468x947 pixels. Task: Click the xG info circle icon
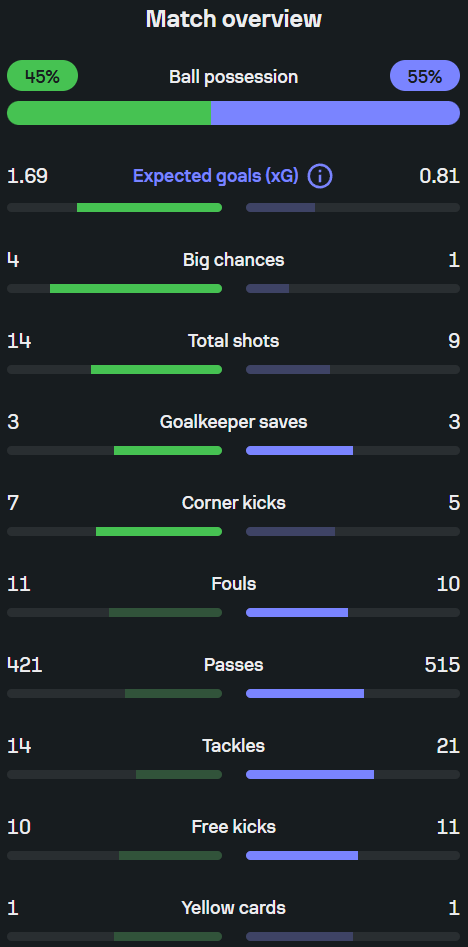click(320, 176)
